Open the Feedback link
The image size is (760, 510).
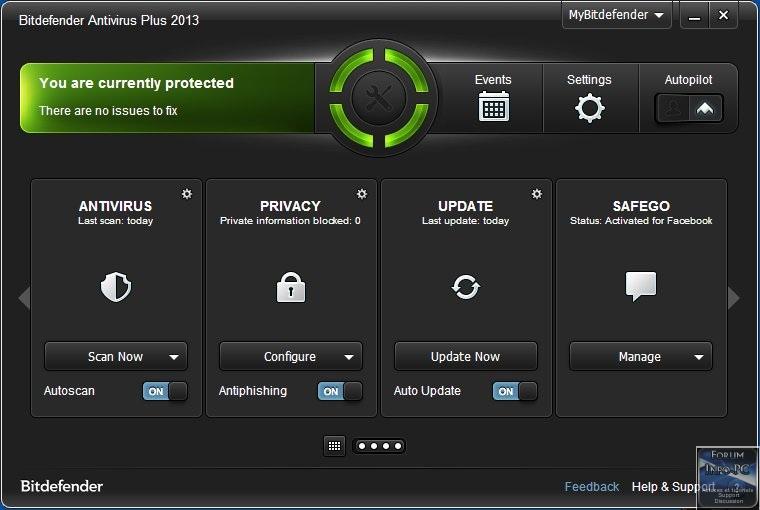pyautogui.click(x=592, y=487)
